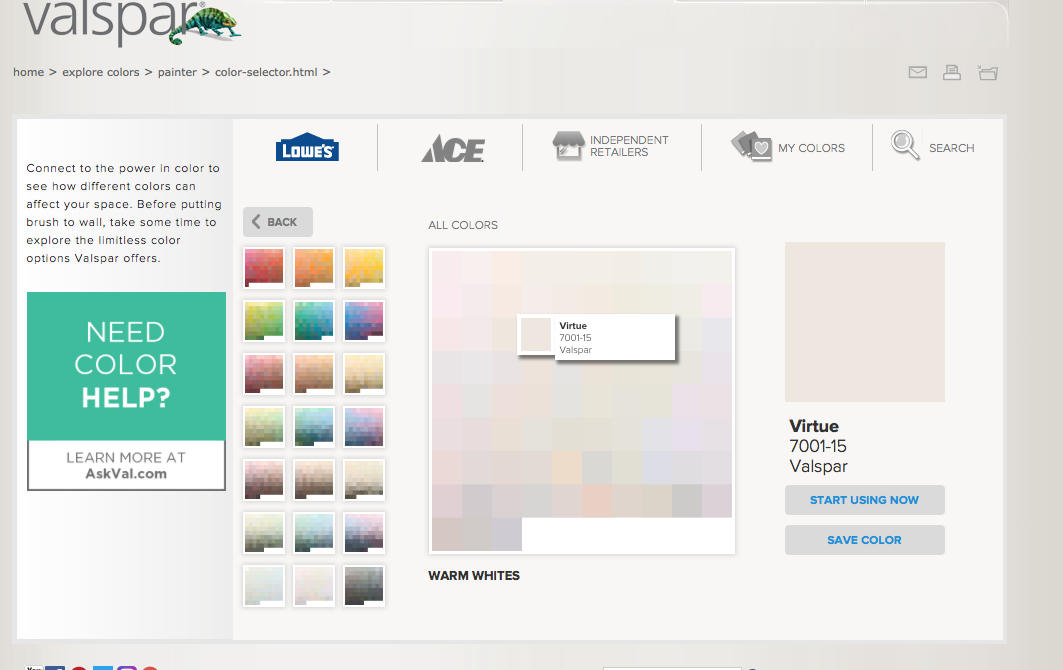Go to the home breadcrumb link
This screenshot has height=670, width=1063.
click(28, 72)
